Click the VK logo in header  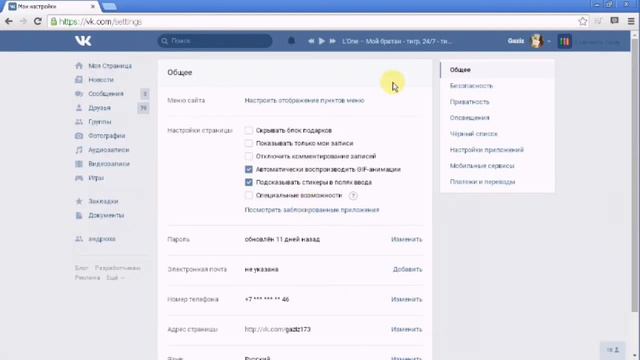coord(83,41)
